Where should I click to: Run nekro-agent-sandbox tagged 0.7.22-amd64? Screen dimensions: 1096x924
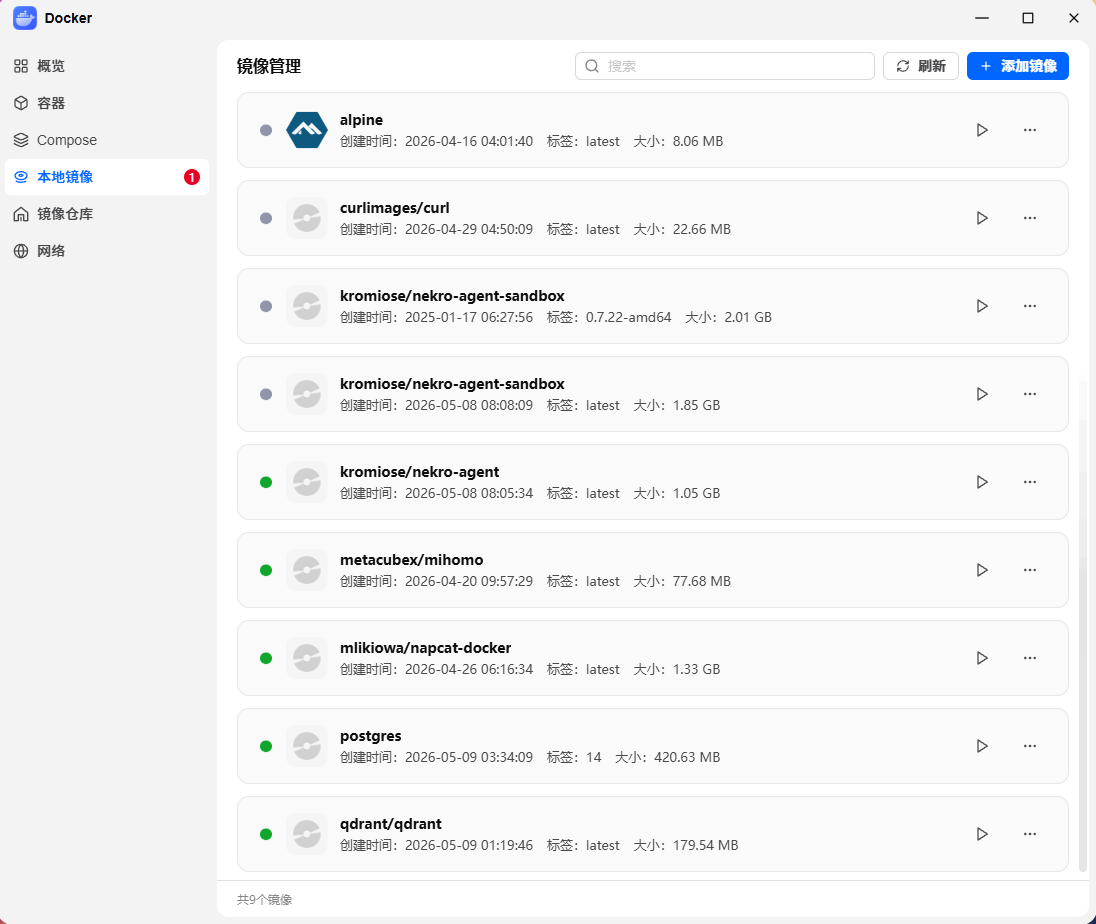pyautogui.click(x=982, y=306)
